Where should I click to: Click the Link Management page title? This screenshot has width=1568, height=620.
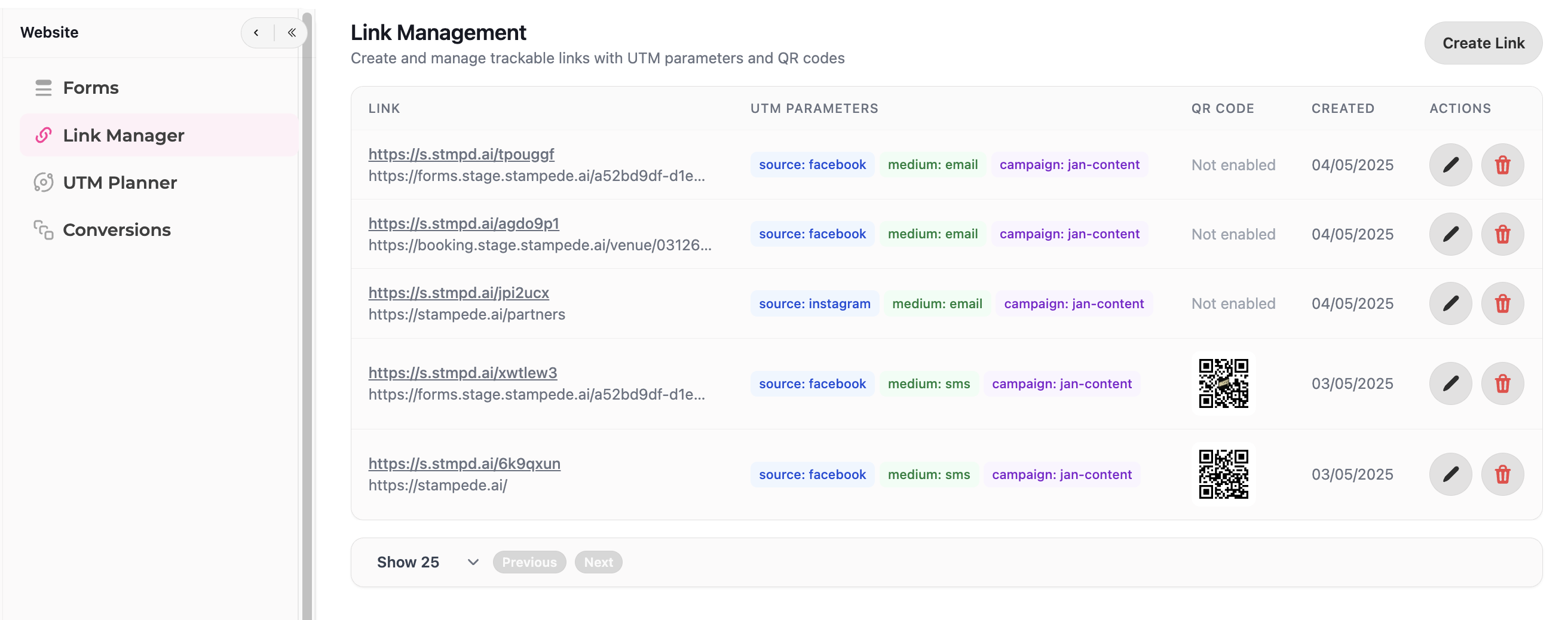(438, 33)
